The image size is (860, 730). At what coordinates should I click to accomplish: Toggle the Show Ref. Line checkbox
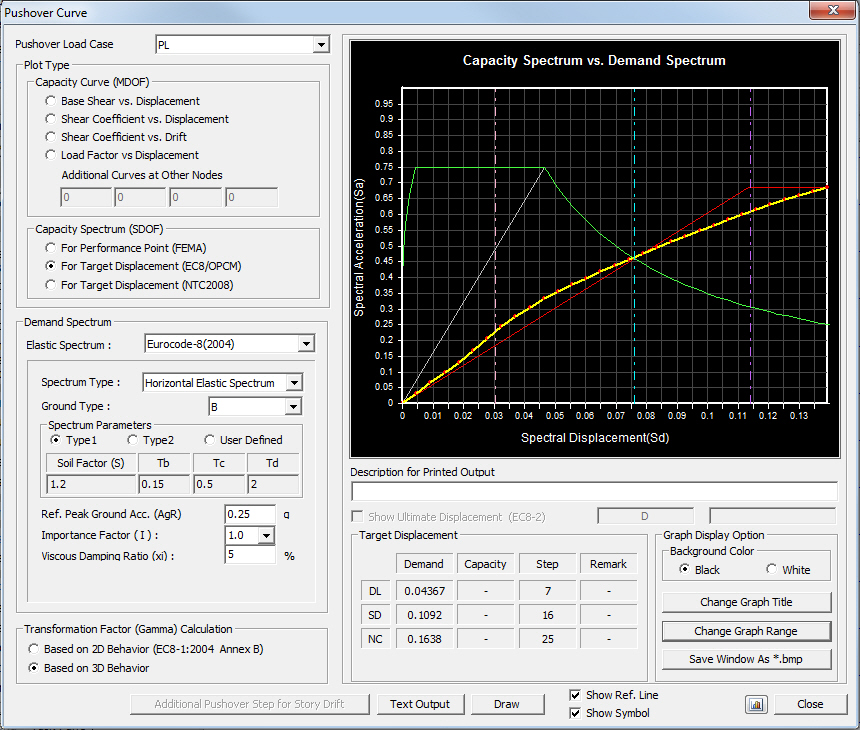click(x=575, y=695)
